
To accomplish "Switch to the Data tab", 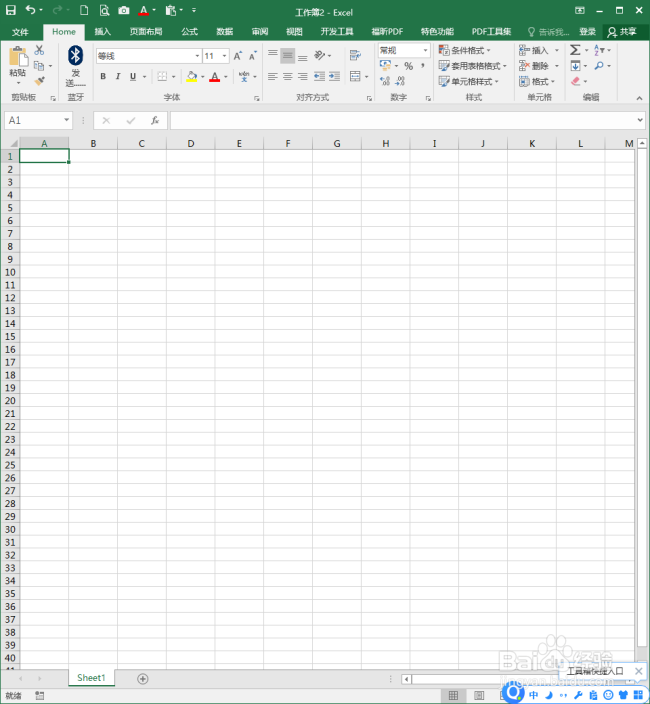I will (224, 31).
